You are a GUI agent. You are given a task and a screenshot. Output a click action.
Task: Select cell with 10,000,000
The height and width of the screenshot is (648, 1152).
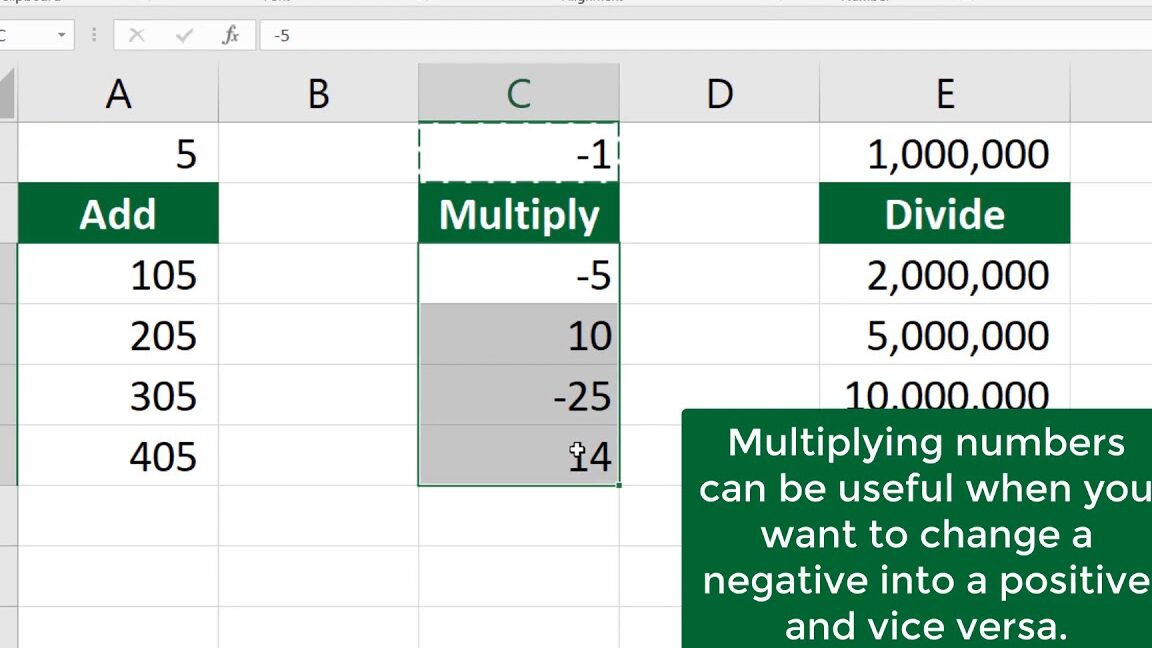point(945,388)
